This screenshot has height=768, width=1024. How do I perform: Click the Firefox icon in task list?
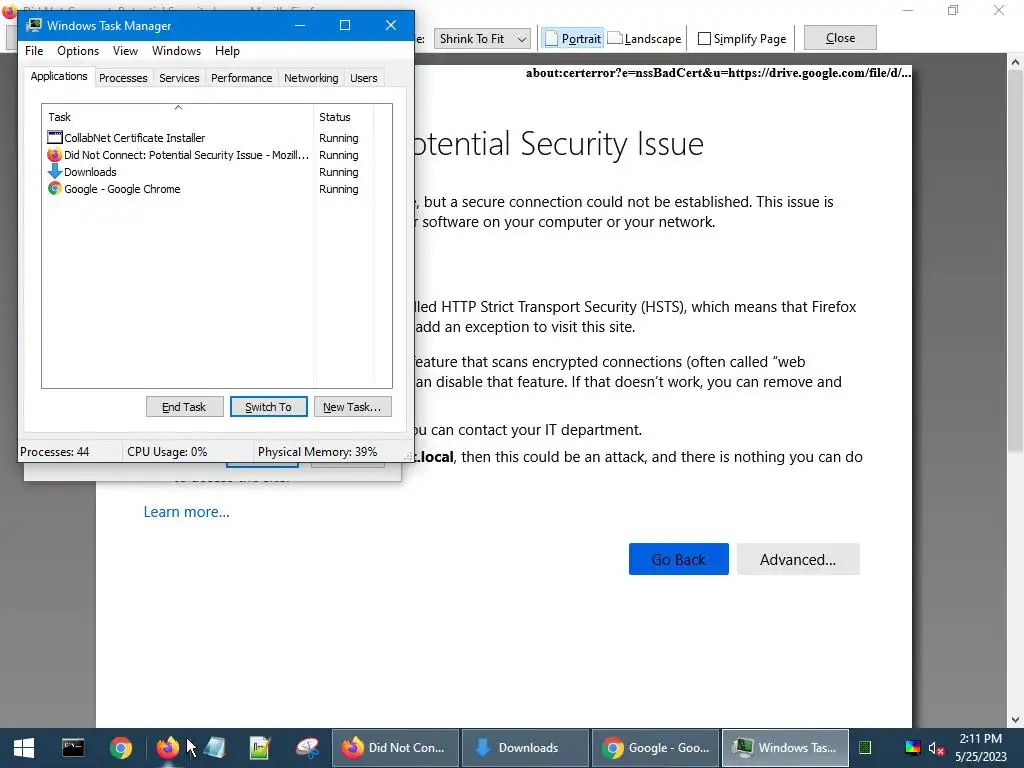[x=55, y=155]
